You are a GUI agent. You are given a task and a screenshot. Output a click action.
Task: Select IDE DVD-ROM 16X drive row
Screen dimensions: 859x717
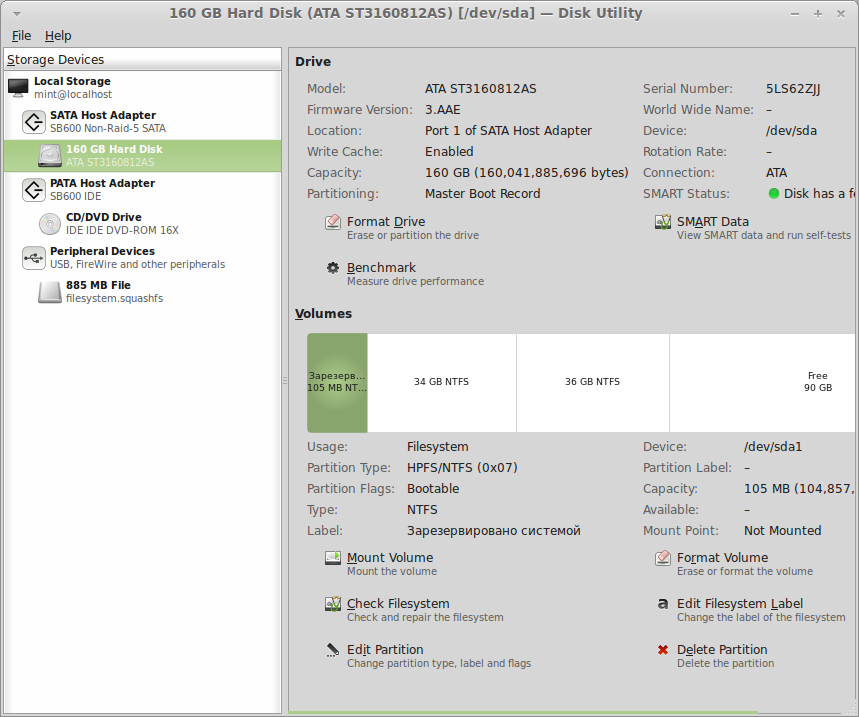click(x=142, y=223)
